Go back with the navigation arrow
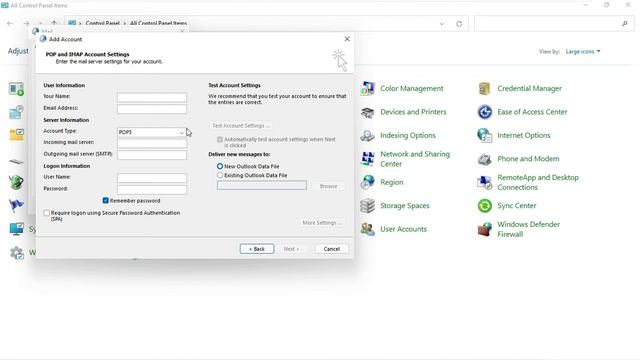 tap(10, 24)
